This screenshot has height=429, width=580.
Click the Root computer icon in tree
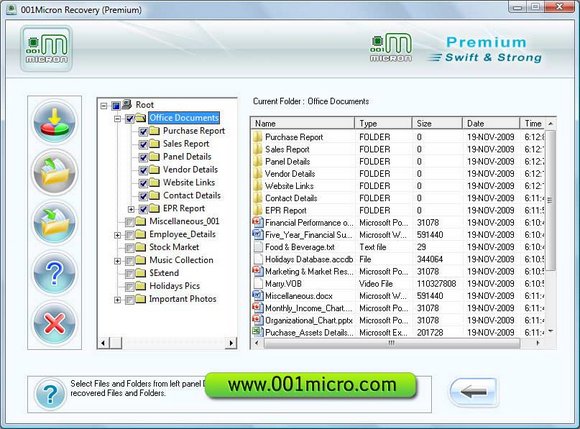[x=127, y=105]
